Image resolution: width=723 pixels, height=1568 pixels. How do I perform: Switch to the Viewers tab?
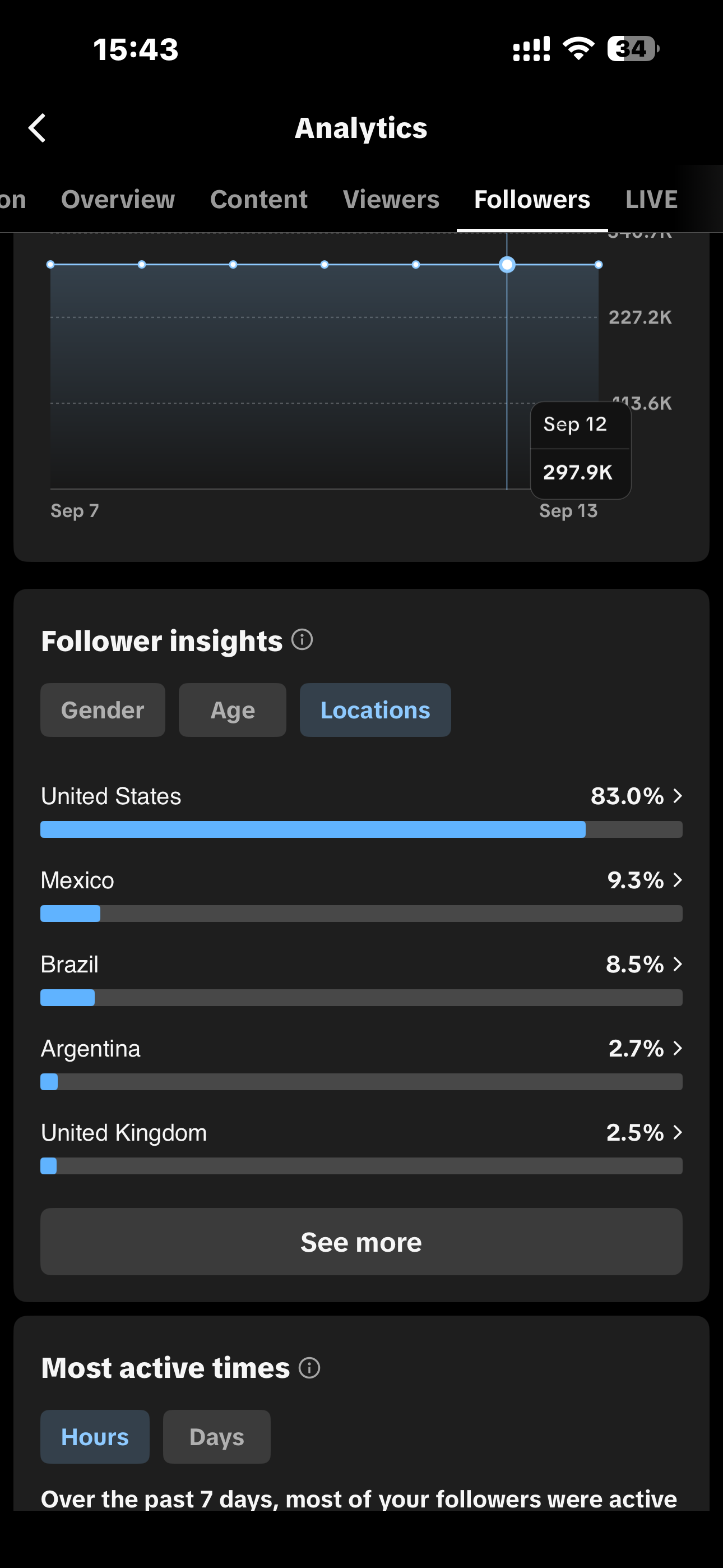click(x=391, y=200)
